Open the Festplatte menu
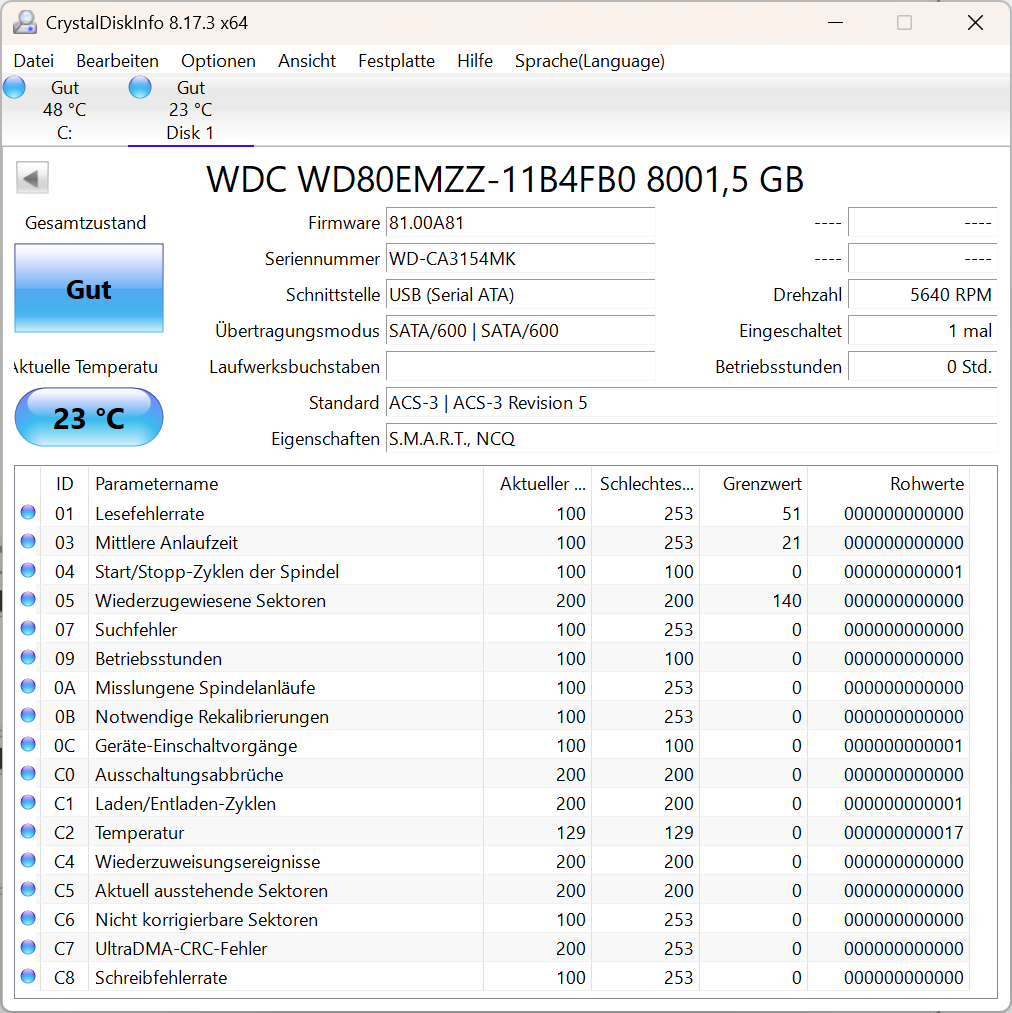 396,61
